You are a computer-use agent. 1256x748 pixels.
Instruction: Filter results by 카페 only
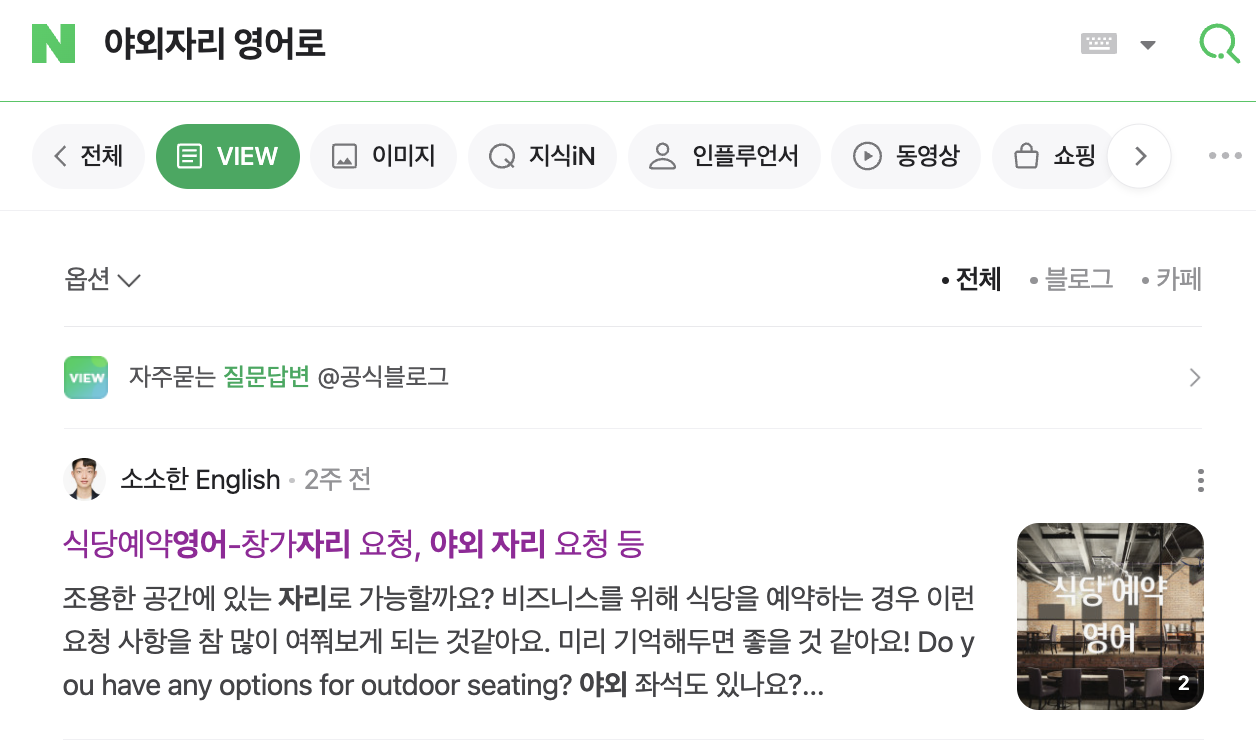(1177, 279)
